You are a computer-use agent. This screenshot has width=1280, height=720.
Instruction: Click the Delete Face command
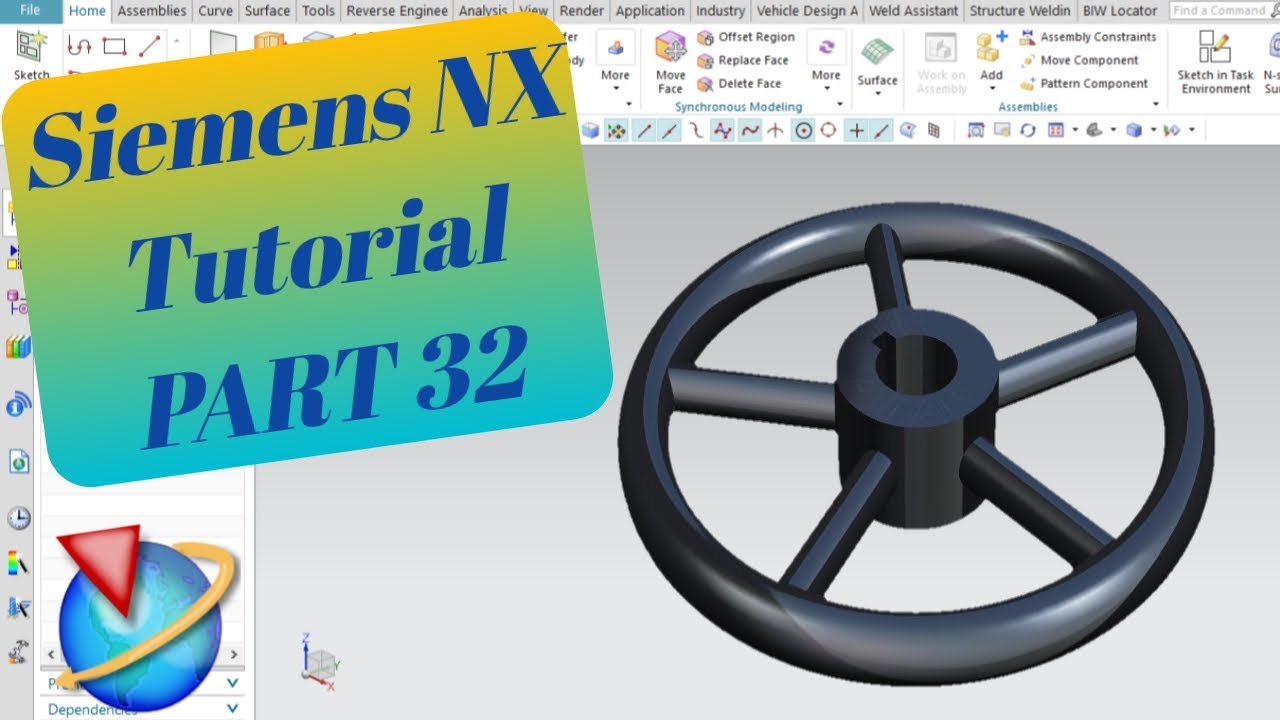[x=739, y=84]
